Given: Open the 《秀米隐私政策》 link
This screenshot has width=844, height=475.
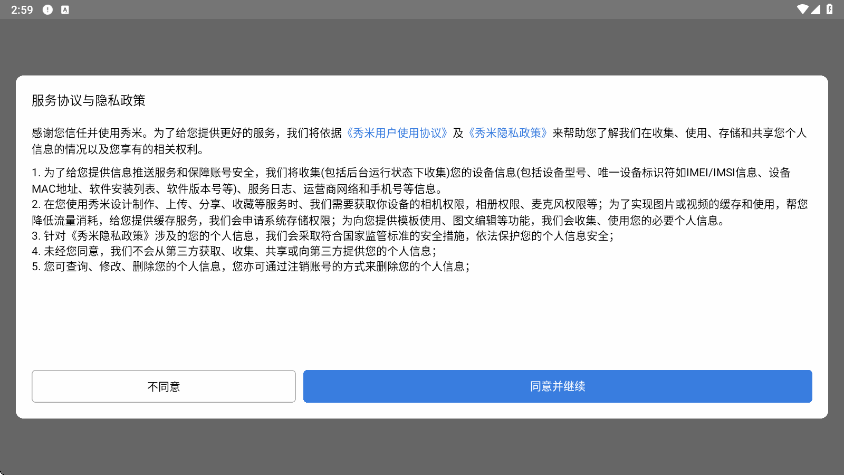Looking at the screenshot, I should point(508,133).
